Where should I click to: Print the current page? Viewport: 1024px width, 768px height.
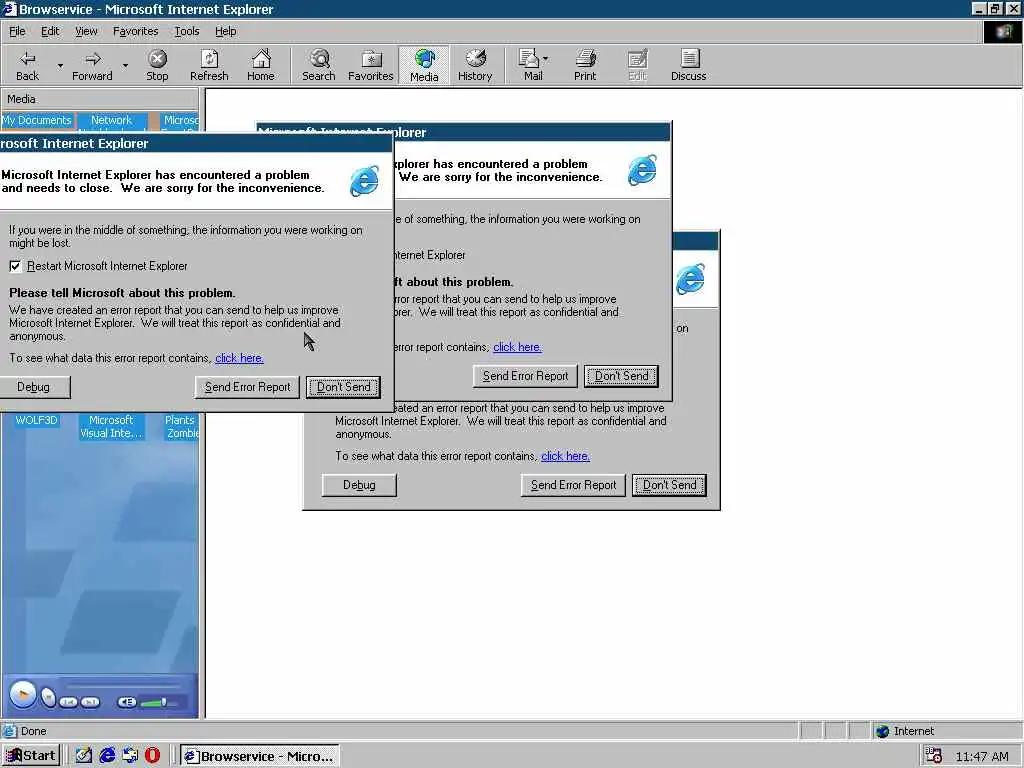[585, 65]
